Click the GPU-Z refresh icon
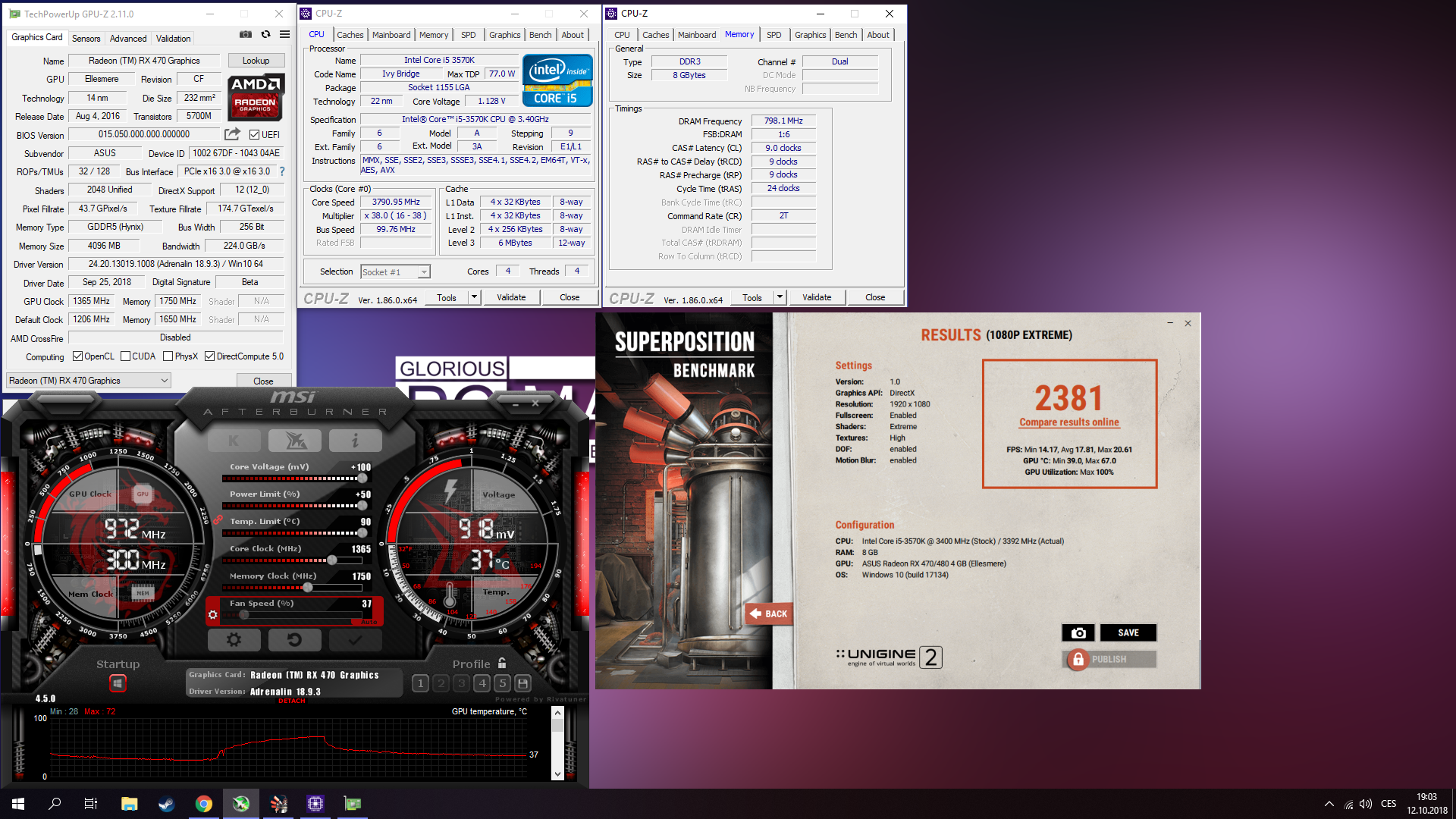Screen dimensions: 1456x819 [265, 35]
